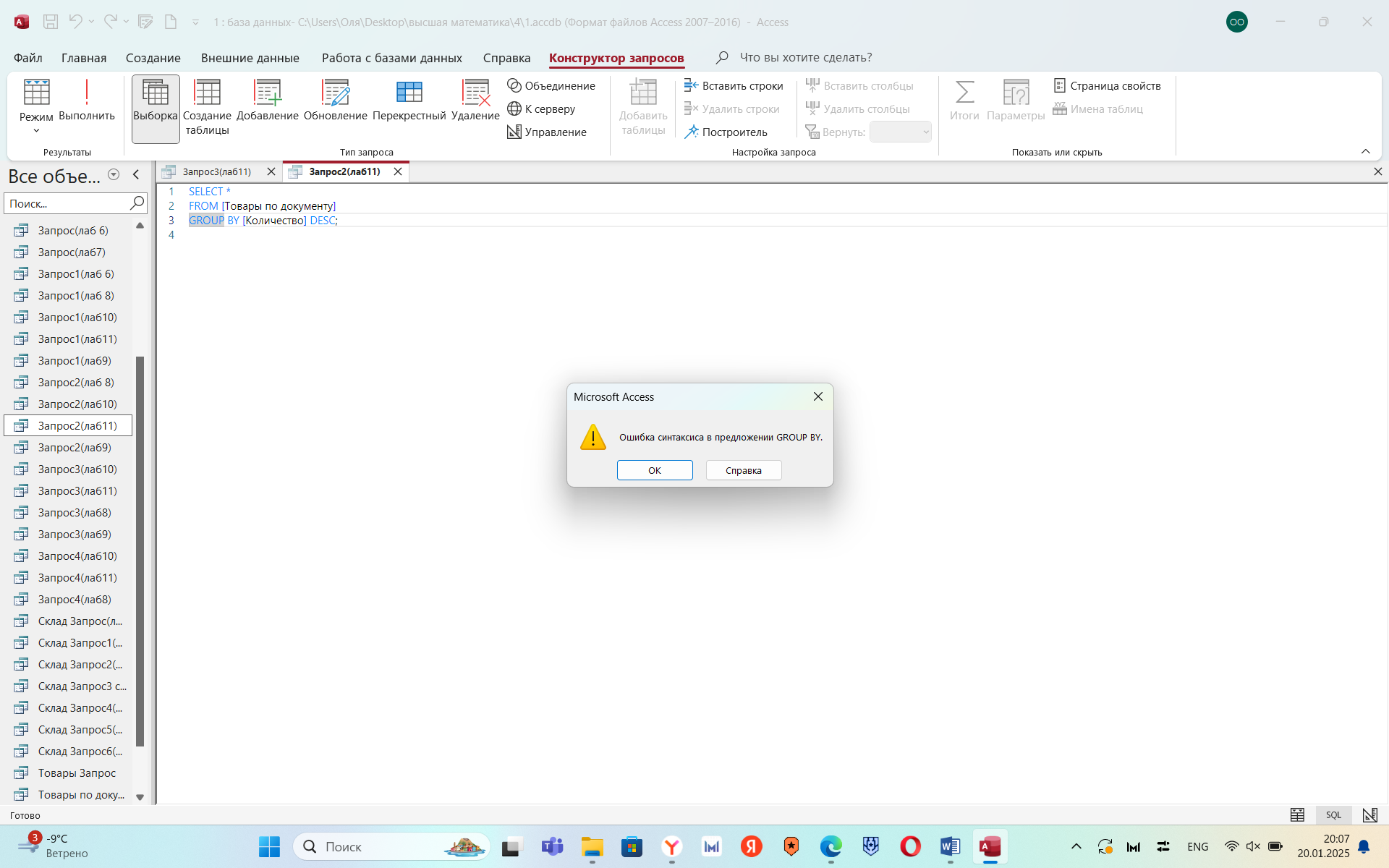This screenshot has width=1389, height=868.
Task: Close the Запрос3(лаб11) tab
Action: [271, 171]
